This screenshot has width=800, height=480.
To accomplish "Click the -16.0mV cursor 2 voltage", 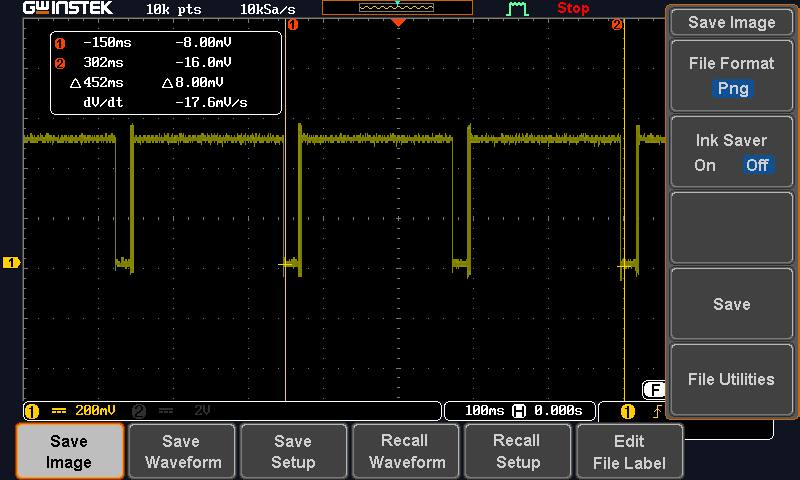I will (203, 62).
